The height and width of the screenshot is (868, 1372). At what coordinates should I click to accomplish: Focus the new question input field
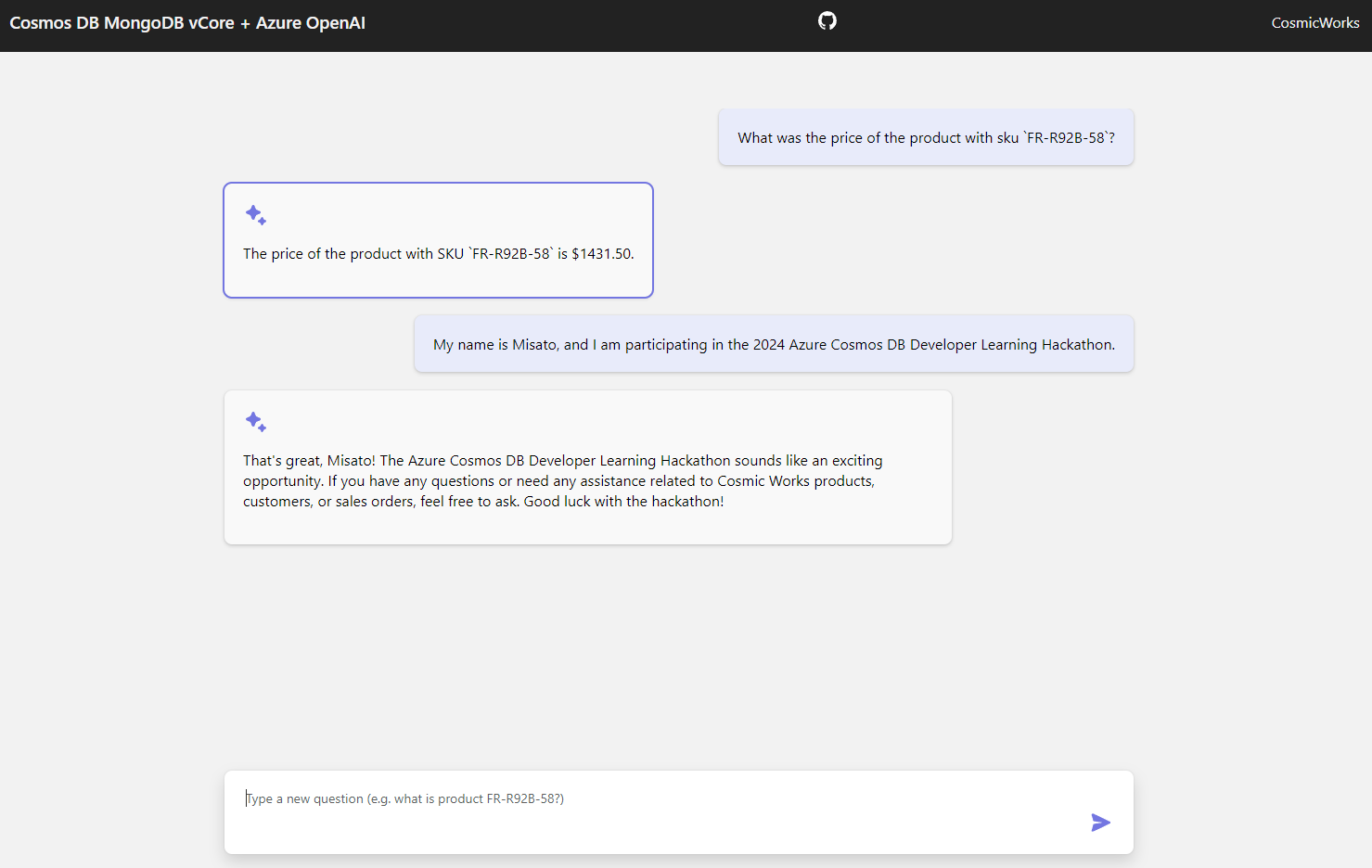click(679, 812)
